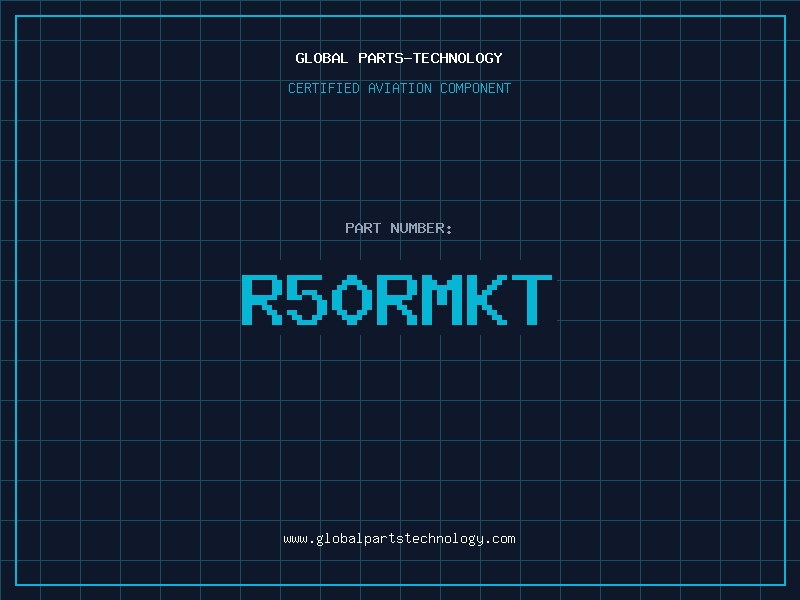Select the large R5ORMKT part number
800x600 pixels.
pos(397,299)
